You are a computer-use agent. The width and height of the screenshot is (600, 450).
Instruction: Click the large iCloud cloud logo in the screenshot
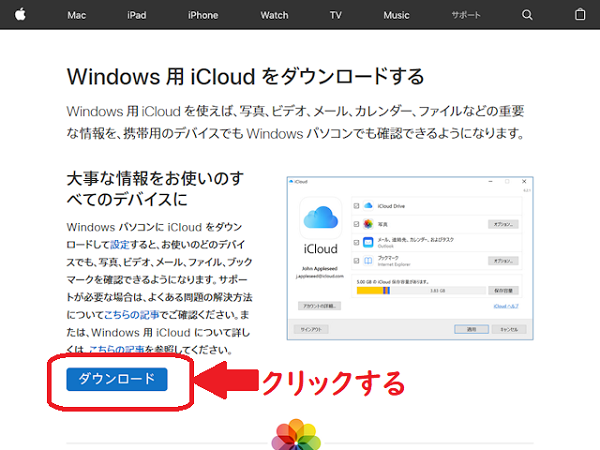(321, 218)
